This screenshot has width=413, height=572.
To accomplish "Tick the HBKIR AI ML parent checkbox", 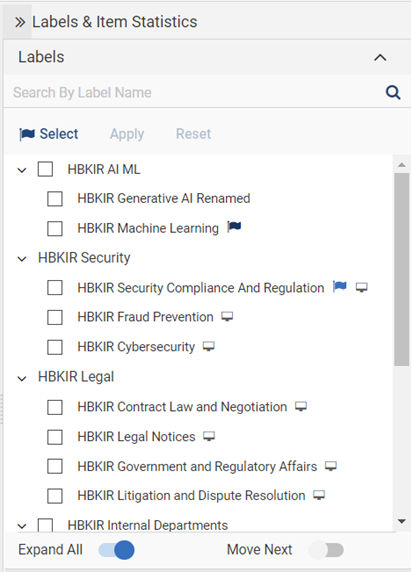I will tap(45, 169).
